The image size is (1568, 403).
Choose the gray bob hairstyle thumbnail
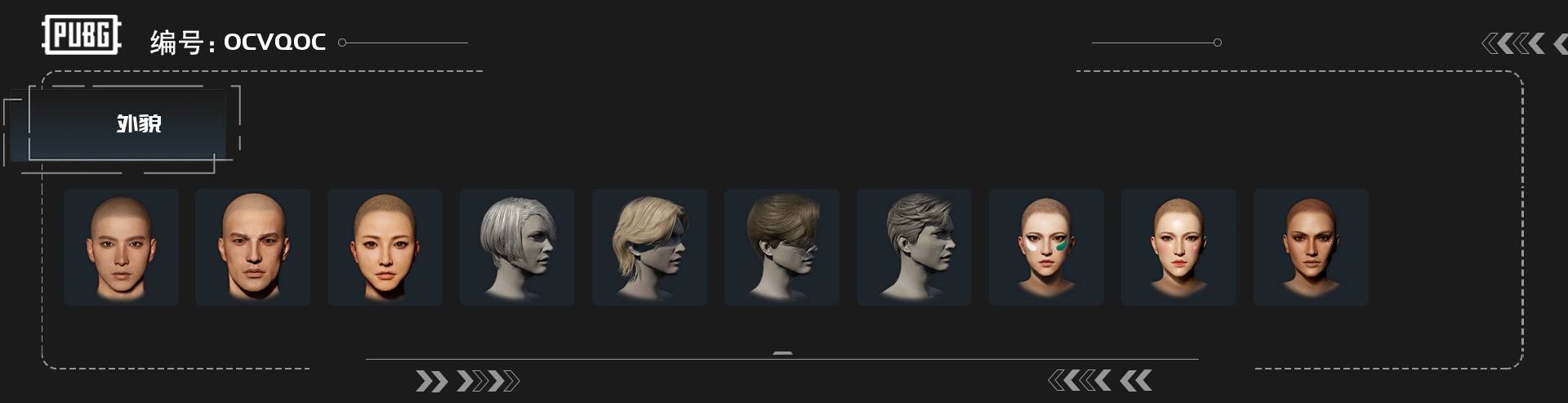click(x=518, y=247)
